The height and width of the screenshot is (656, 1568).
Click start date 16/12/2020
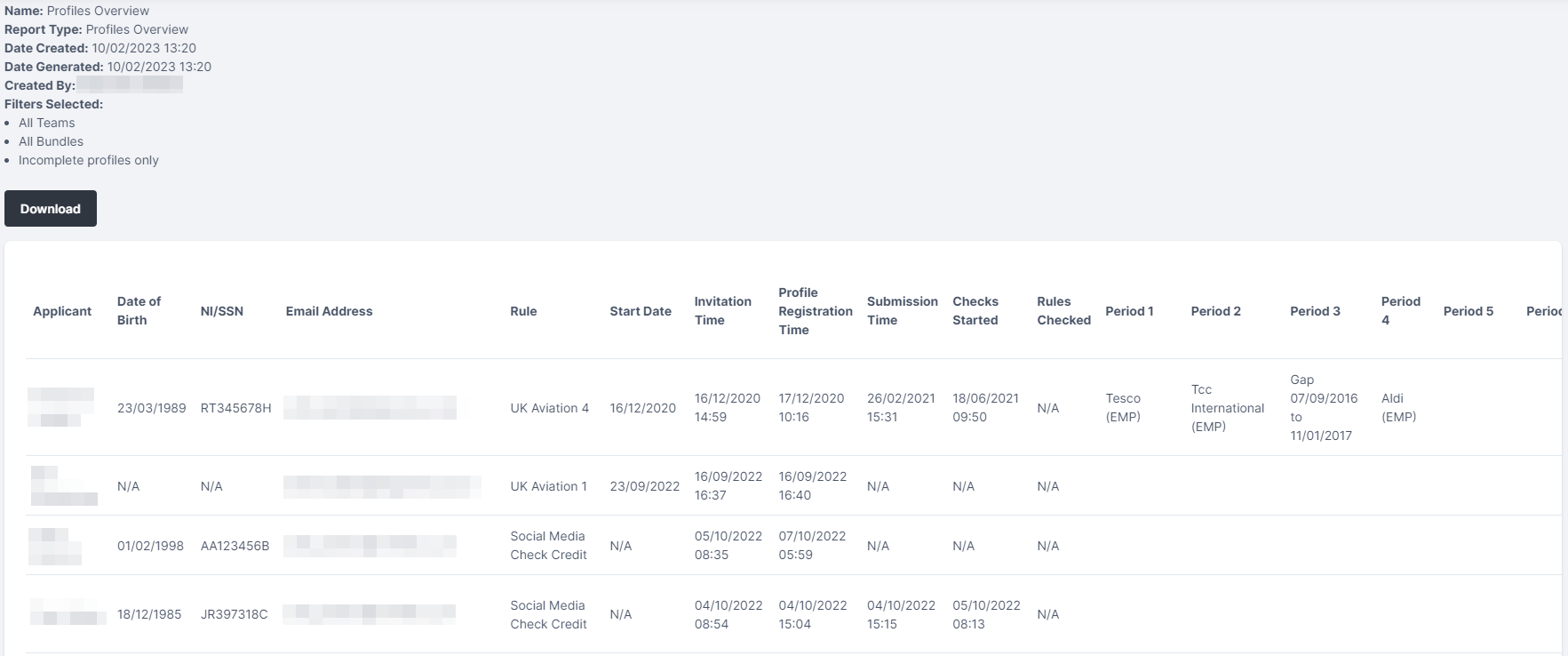642,408
